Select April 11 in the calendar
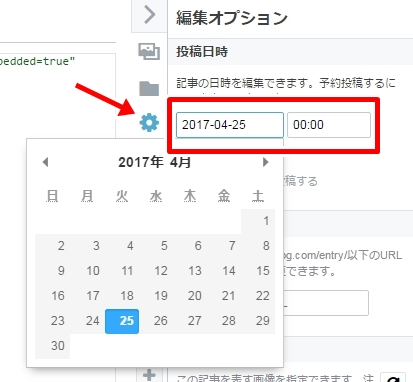 pyautogui.click(x=122, y=271)
